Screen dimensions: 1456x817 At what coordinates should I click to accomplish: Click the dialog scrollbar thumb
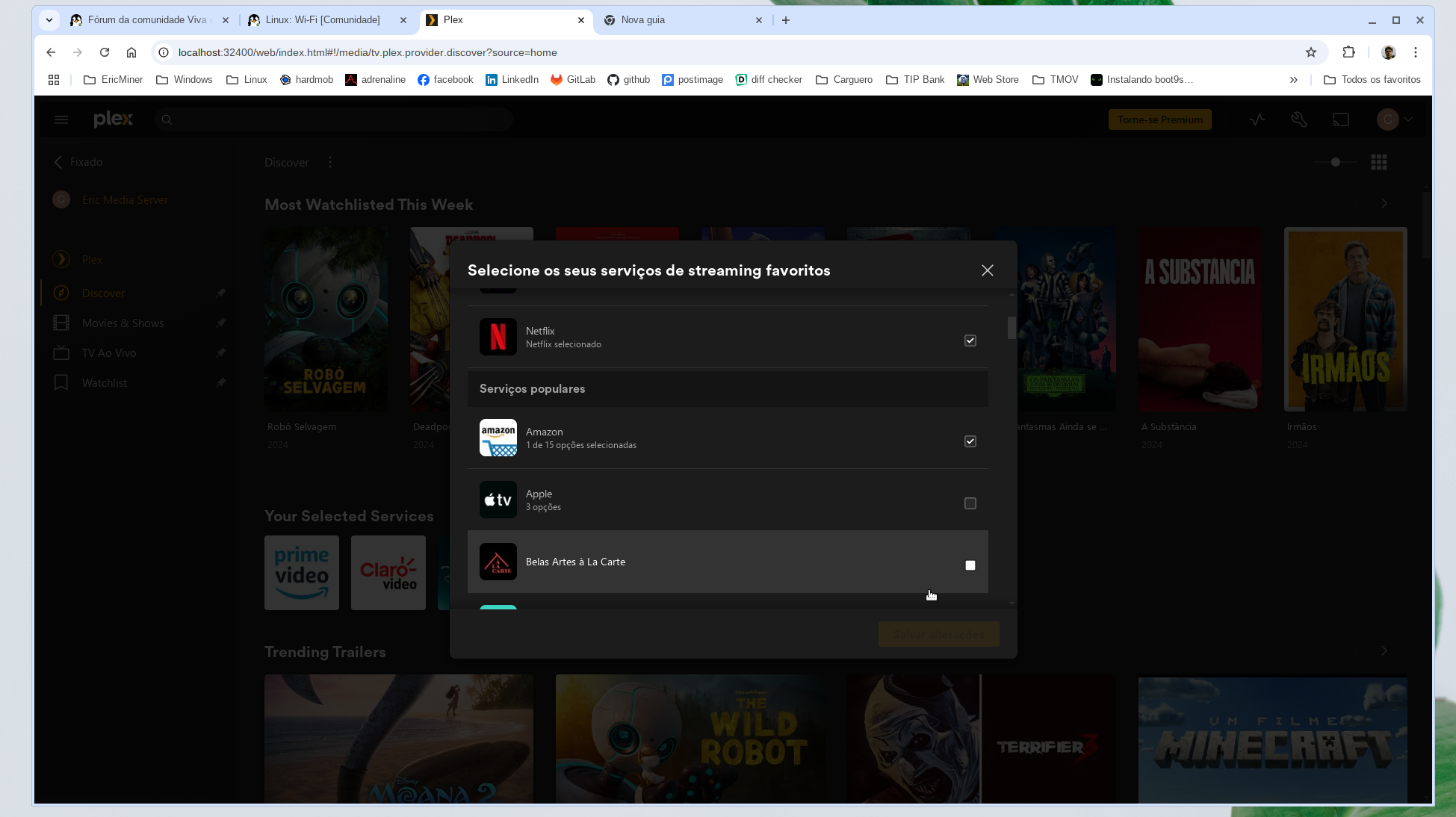1012,328
